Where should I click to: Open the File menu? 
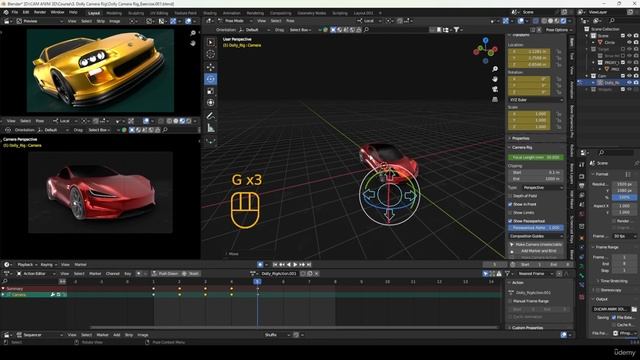tap(15, 12)
